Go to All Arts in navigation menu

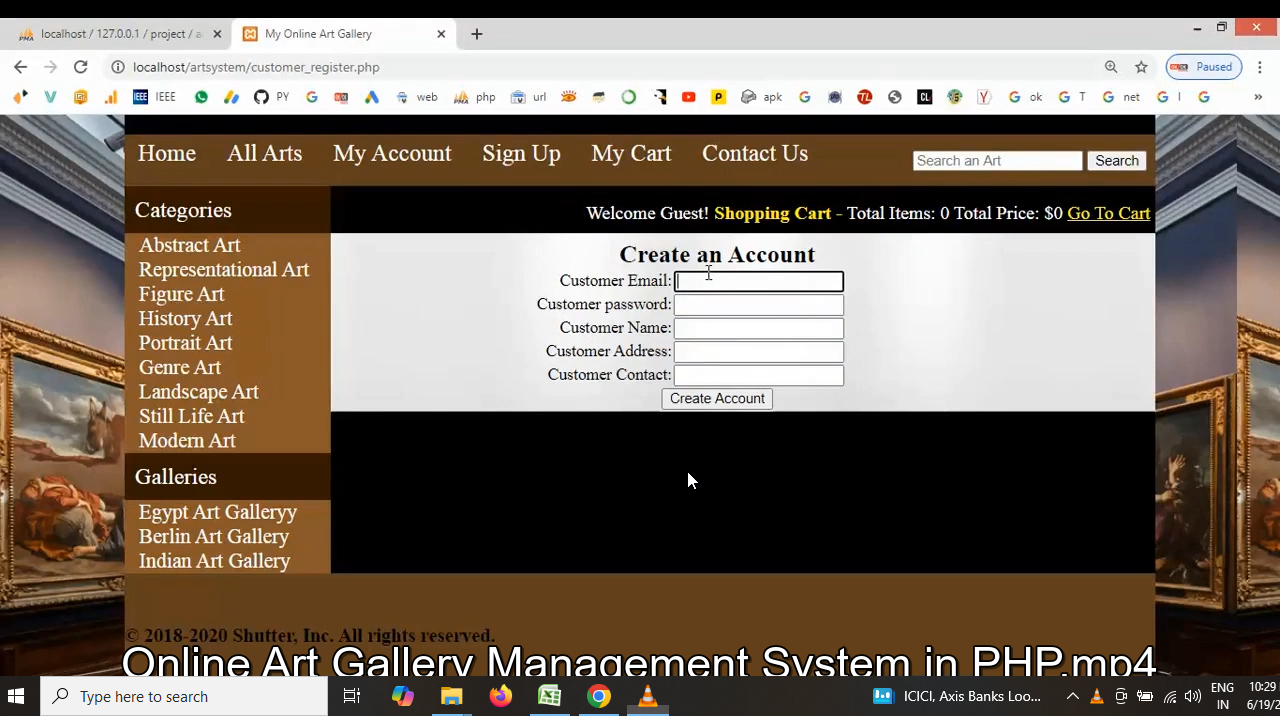click(264, 153)
